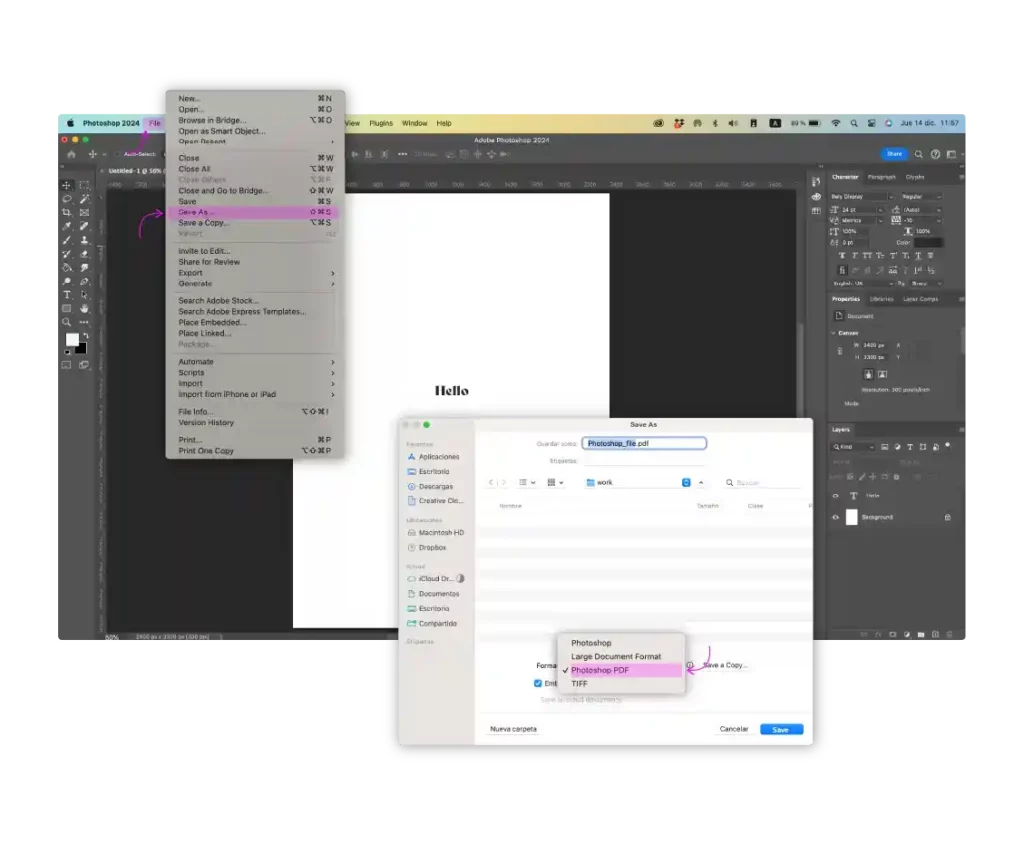Swap foreground and background colors arrow

coord(86,336)
